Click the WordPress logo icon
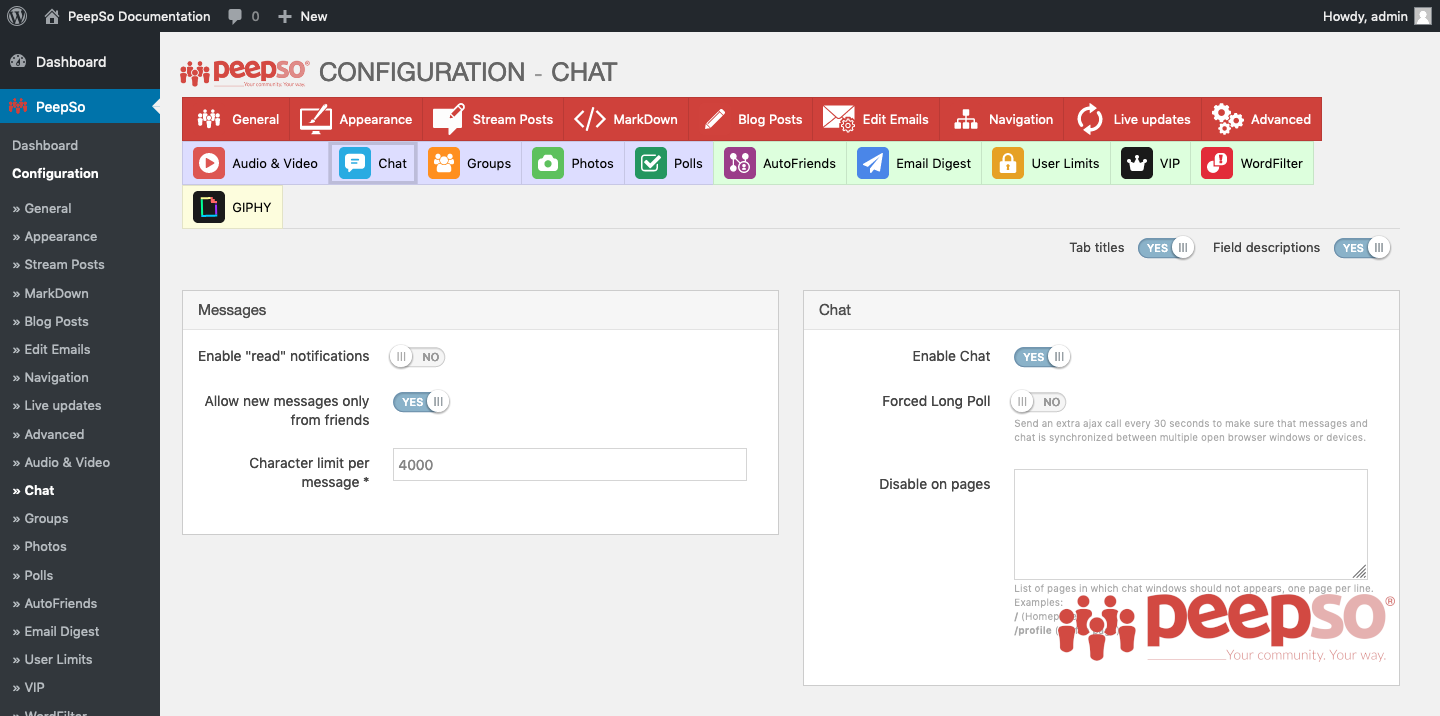Viewport: 1440px width, 716px height. click(17, 16)
